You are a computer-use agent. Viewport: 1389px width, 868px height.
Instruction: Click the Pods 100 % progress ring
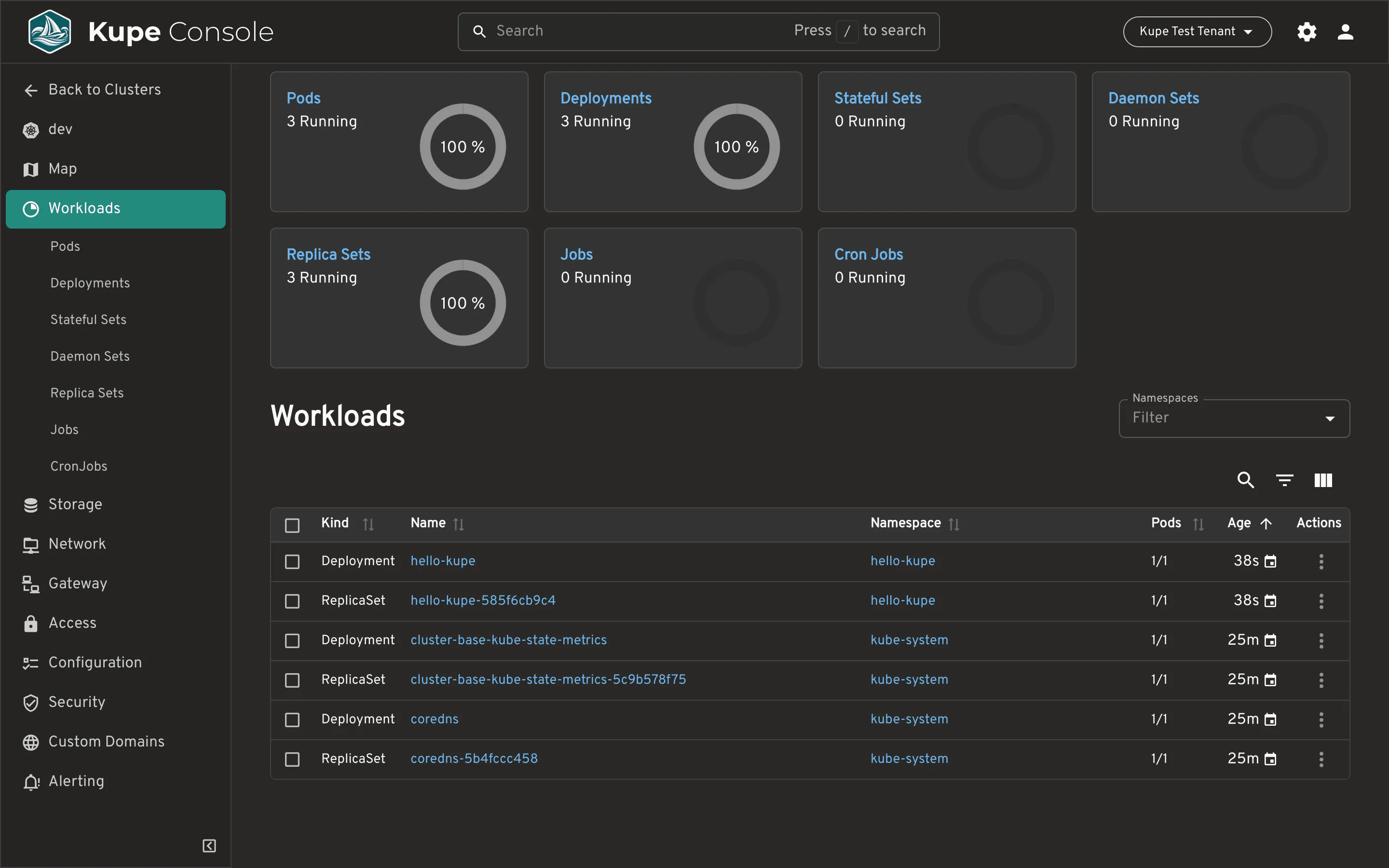pos(463,147)
